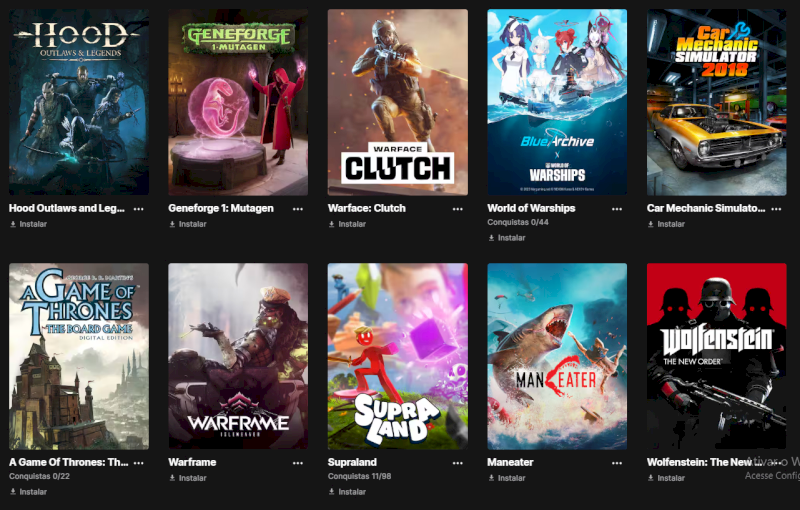Open three-dot menu for Geneforge 1: Mutagen

coord(298,209)
